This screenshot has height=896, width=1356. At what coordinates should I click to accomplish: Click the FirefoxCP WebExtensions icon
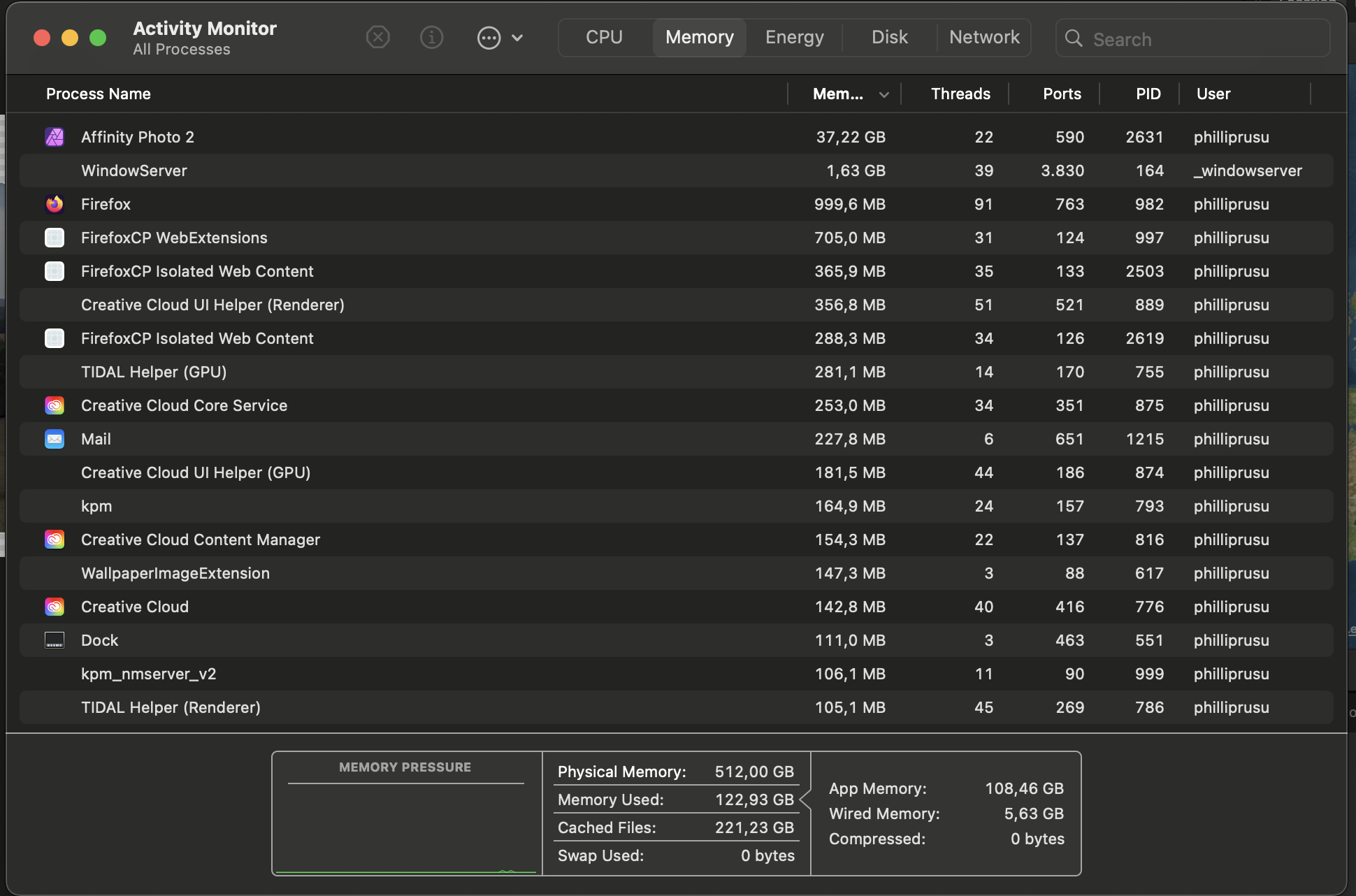pyautogui.click(x=55, y=238)
